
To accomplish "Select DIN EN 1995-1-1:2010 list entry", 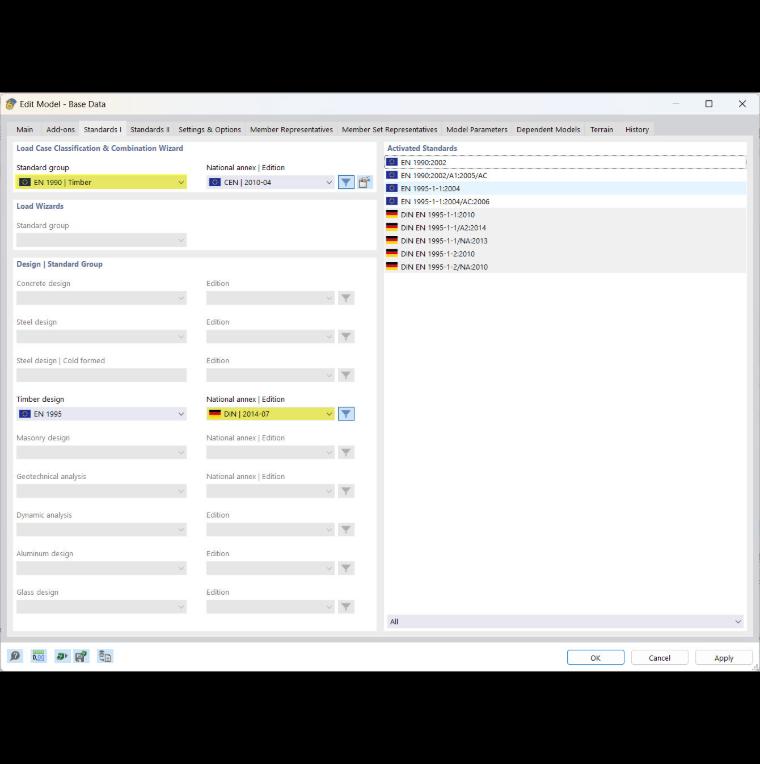I will (x=565, y=214).
